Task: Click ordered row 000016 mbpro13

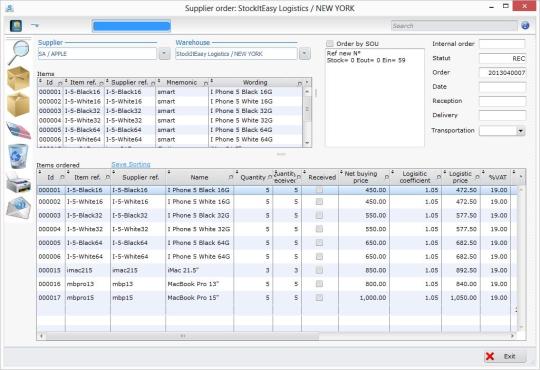Action: [277, 284]
